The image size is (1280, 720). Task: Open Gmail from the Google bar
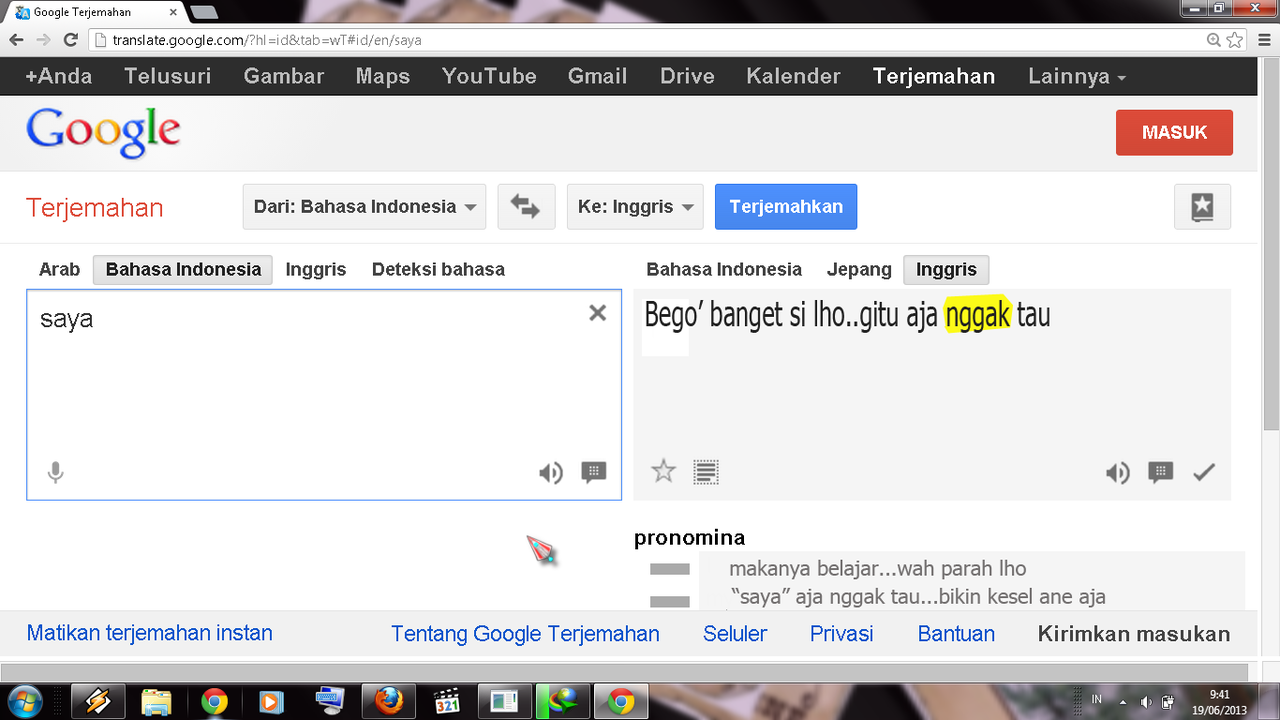click(598, 76)
